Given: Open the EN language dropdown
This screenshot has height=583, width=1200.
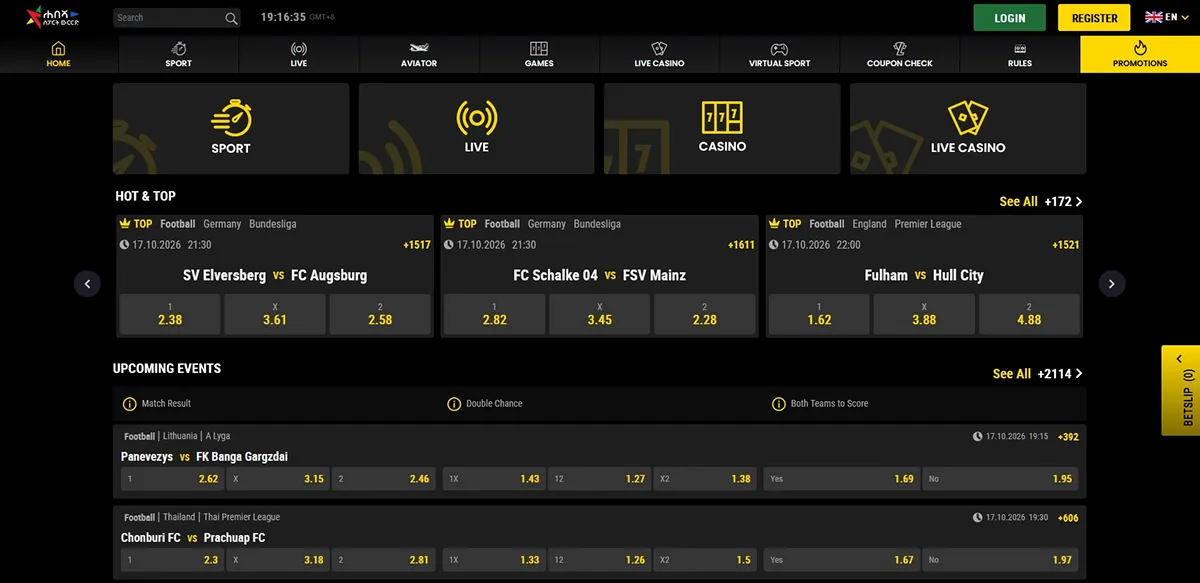Looking at the screenshot, I should tap(1167, 18).
